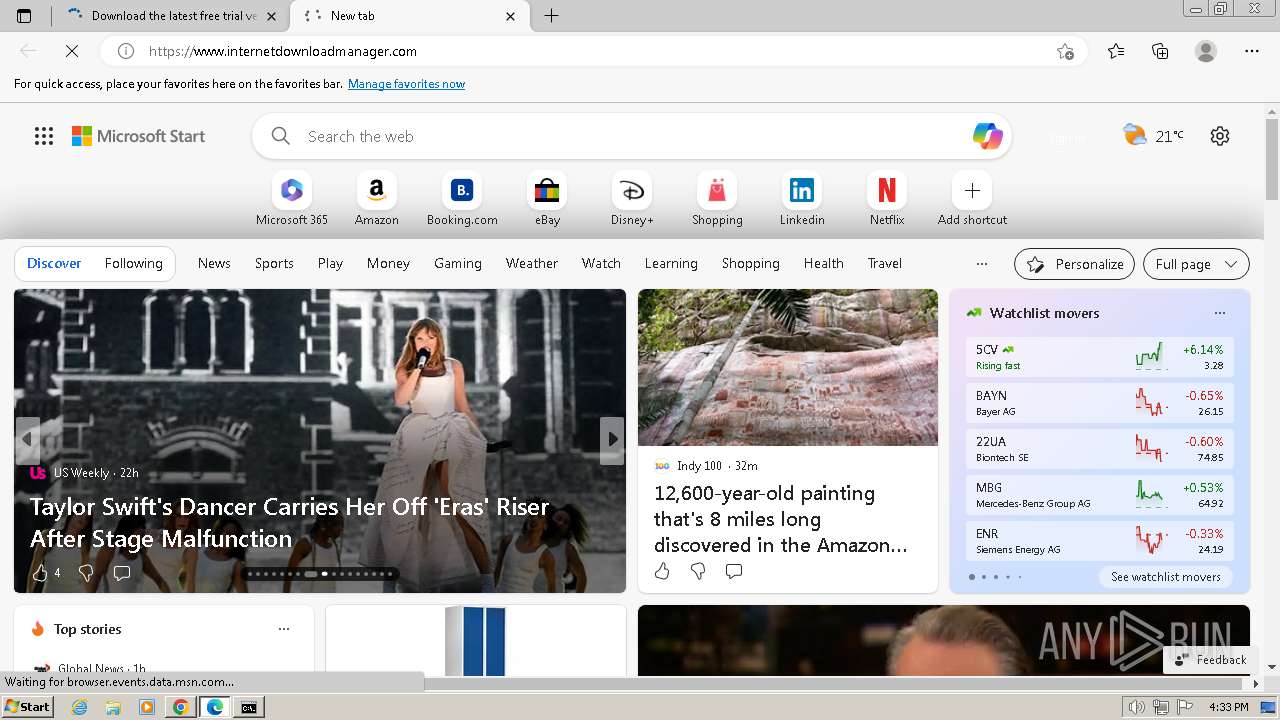Like the 12,600-year-old painting article
The height and width of the screenshot is (720, 1280).
662,571
